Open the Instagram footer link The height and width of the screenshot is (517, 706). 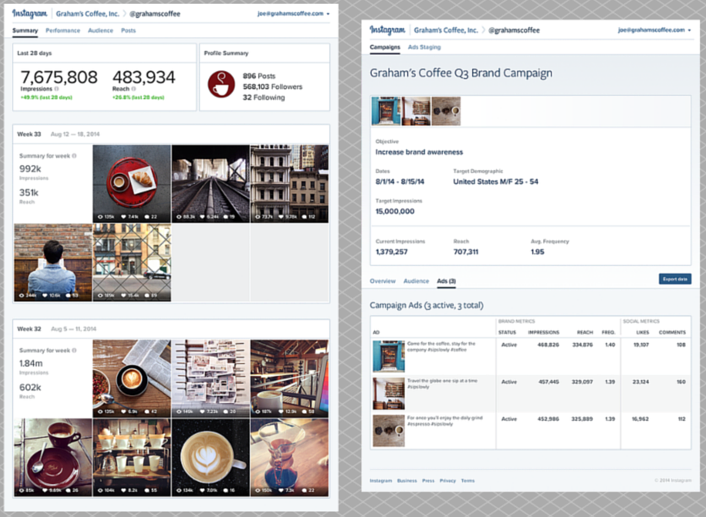point(381,481)
